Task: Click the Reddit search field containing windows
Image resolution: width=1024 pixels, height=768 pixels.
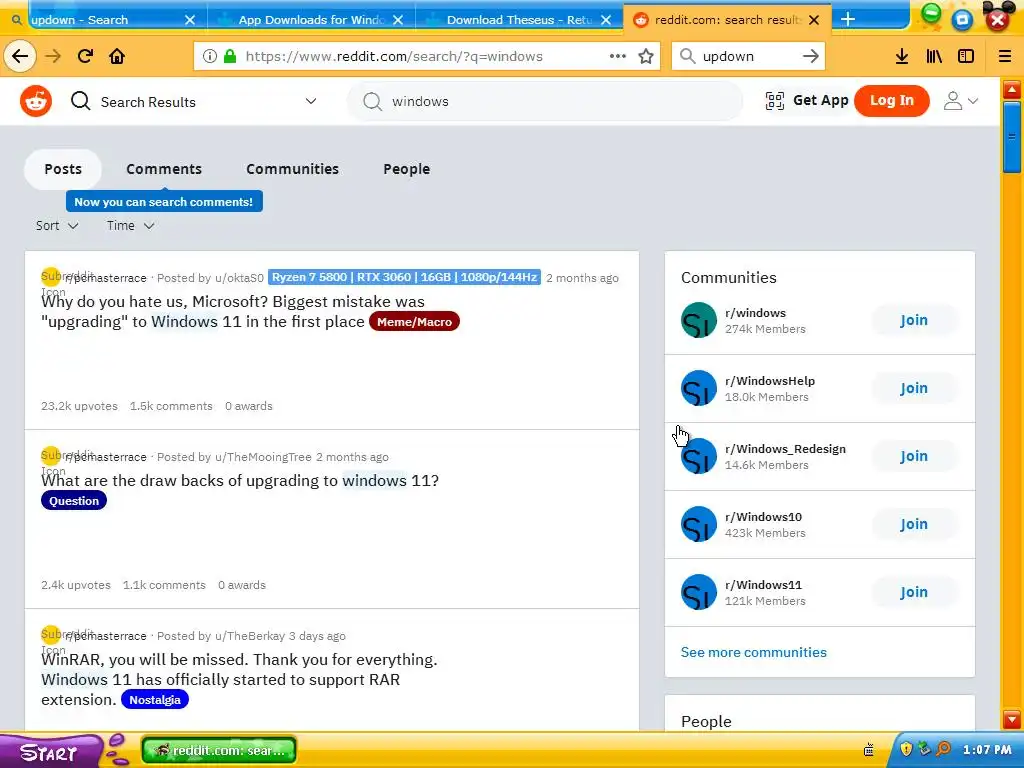Action: [x=545, y=101]
